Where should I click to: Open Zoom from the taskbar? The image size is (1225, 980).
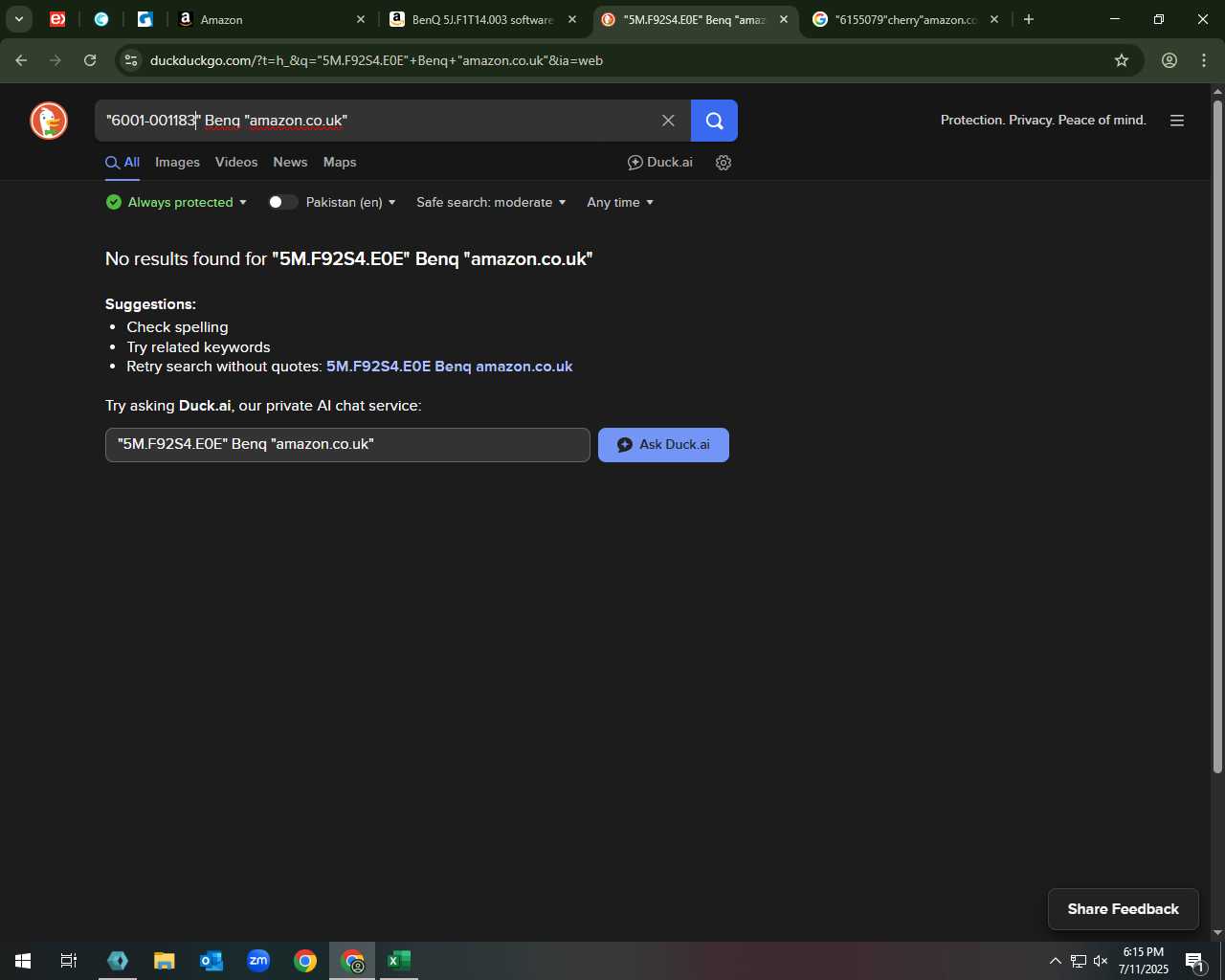tap(258, 961)
